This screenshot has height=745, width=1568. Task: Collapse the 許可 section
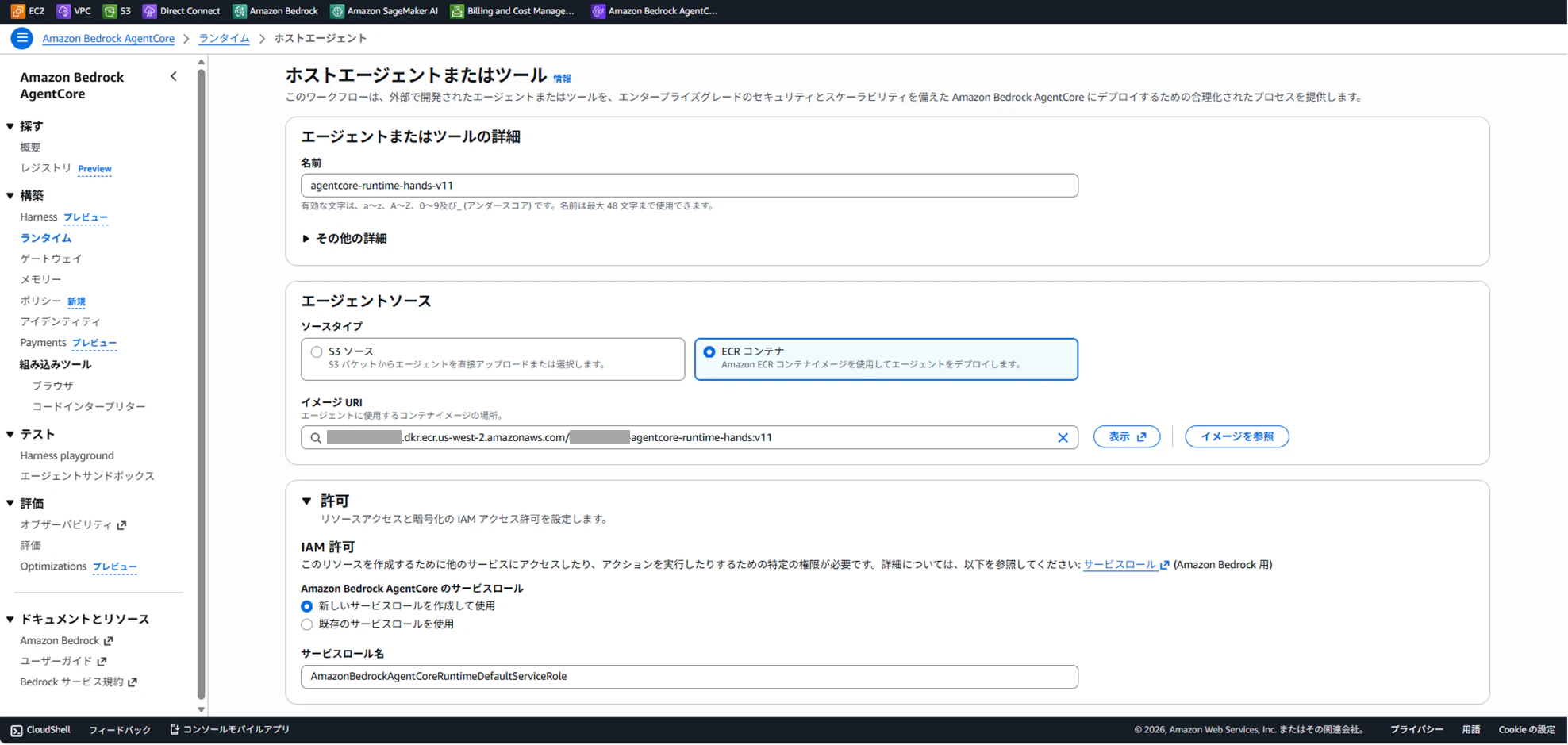click(306, 501)
